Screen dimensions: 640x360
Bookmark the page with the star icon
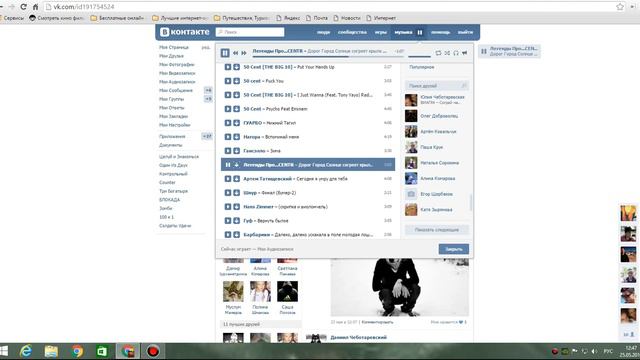pos(620,7)
